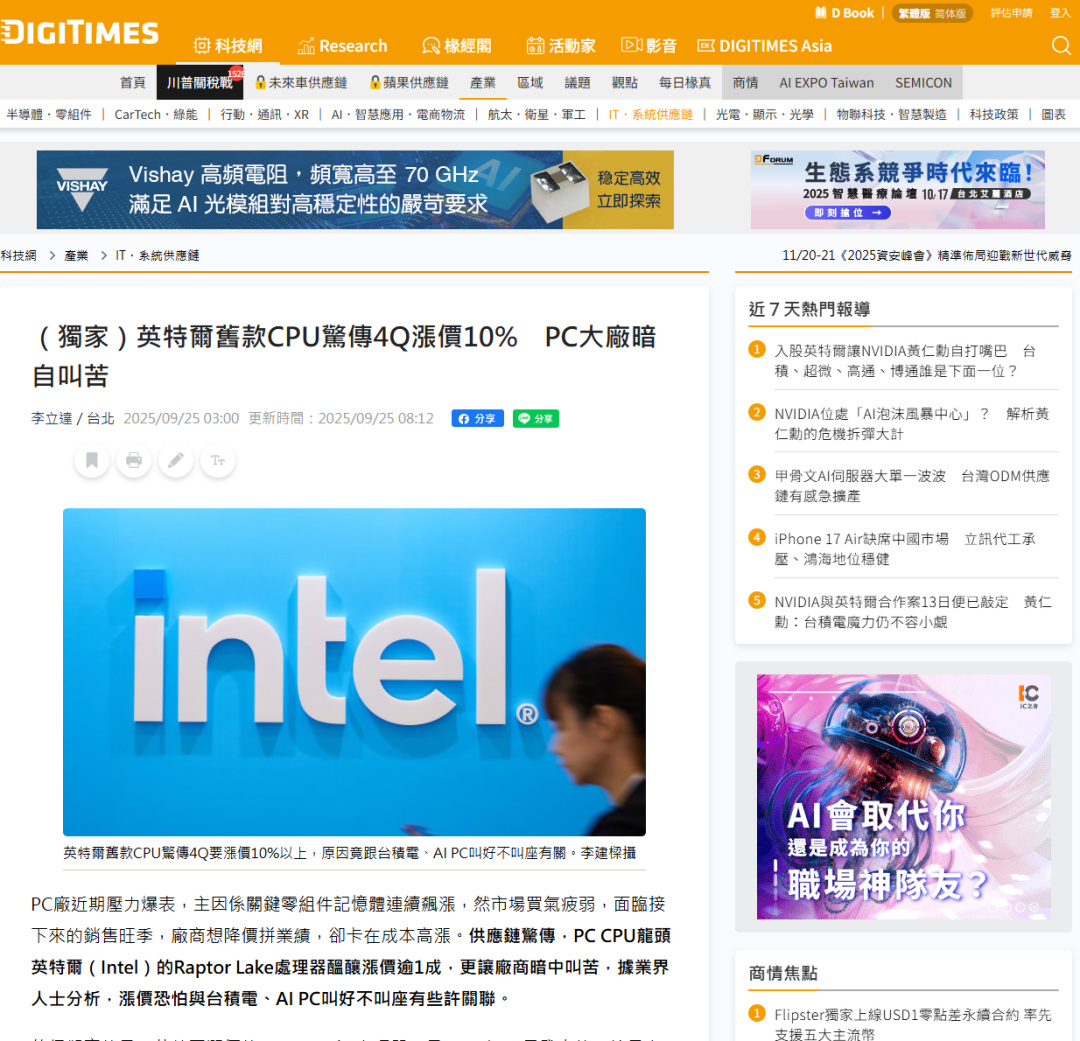
Task: Bookmark this article with the bookmark icon
Action: 92,460
